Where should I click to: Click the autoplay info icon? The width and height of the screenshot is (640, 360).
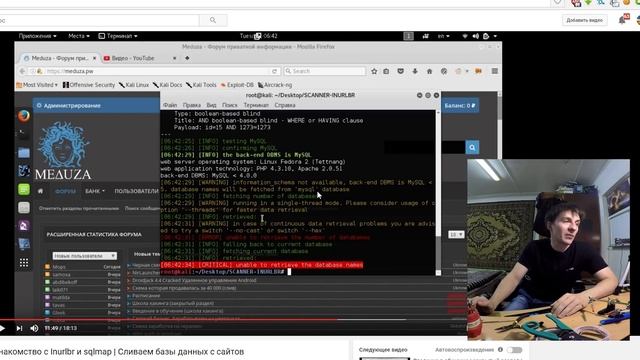[x=500, y=350]
